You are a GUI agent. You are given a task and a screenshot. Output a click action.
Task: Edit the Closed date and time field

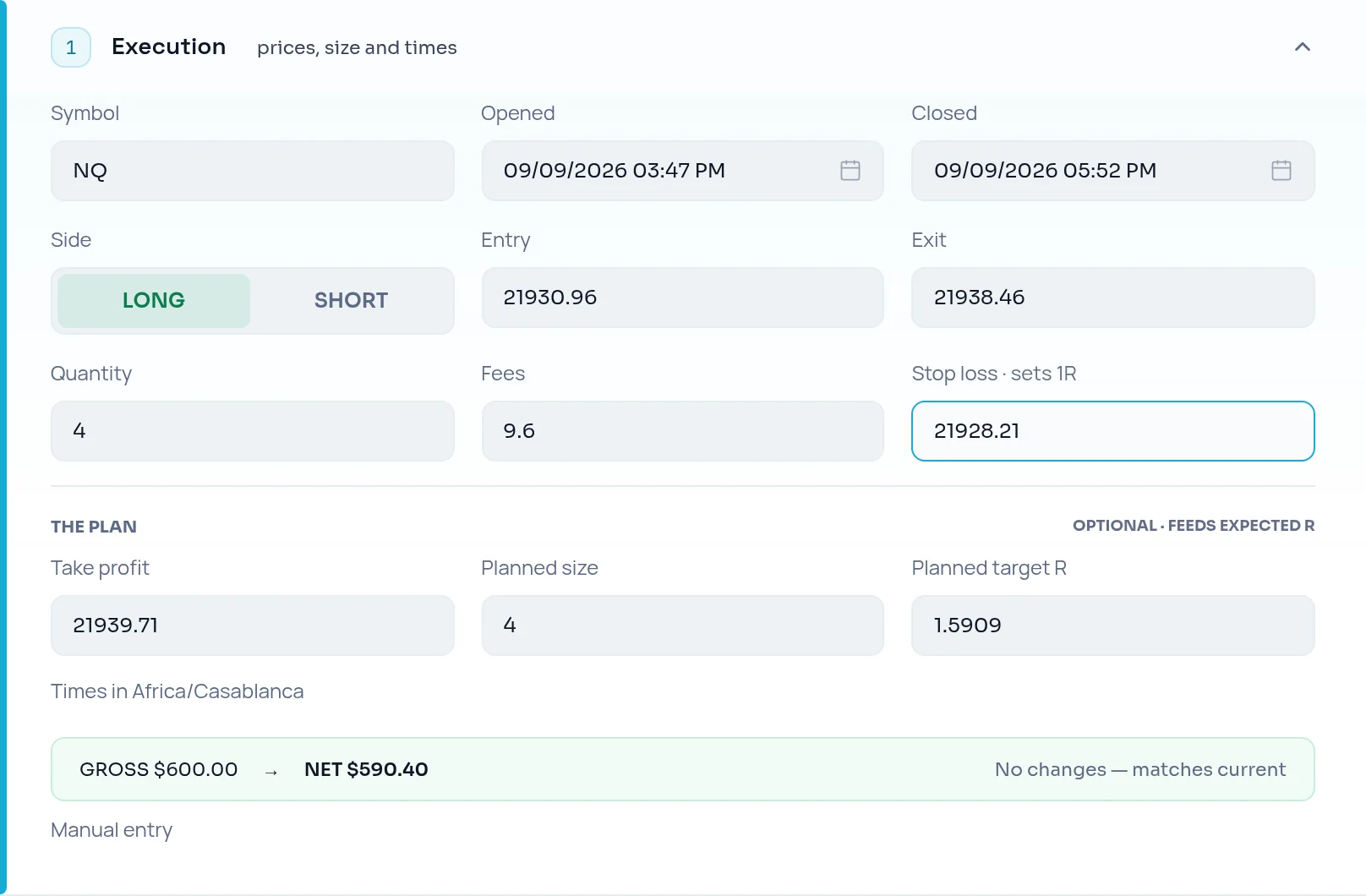(x=1113, y=171)
